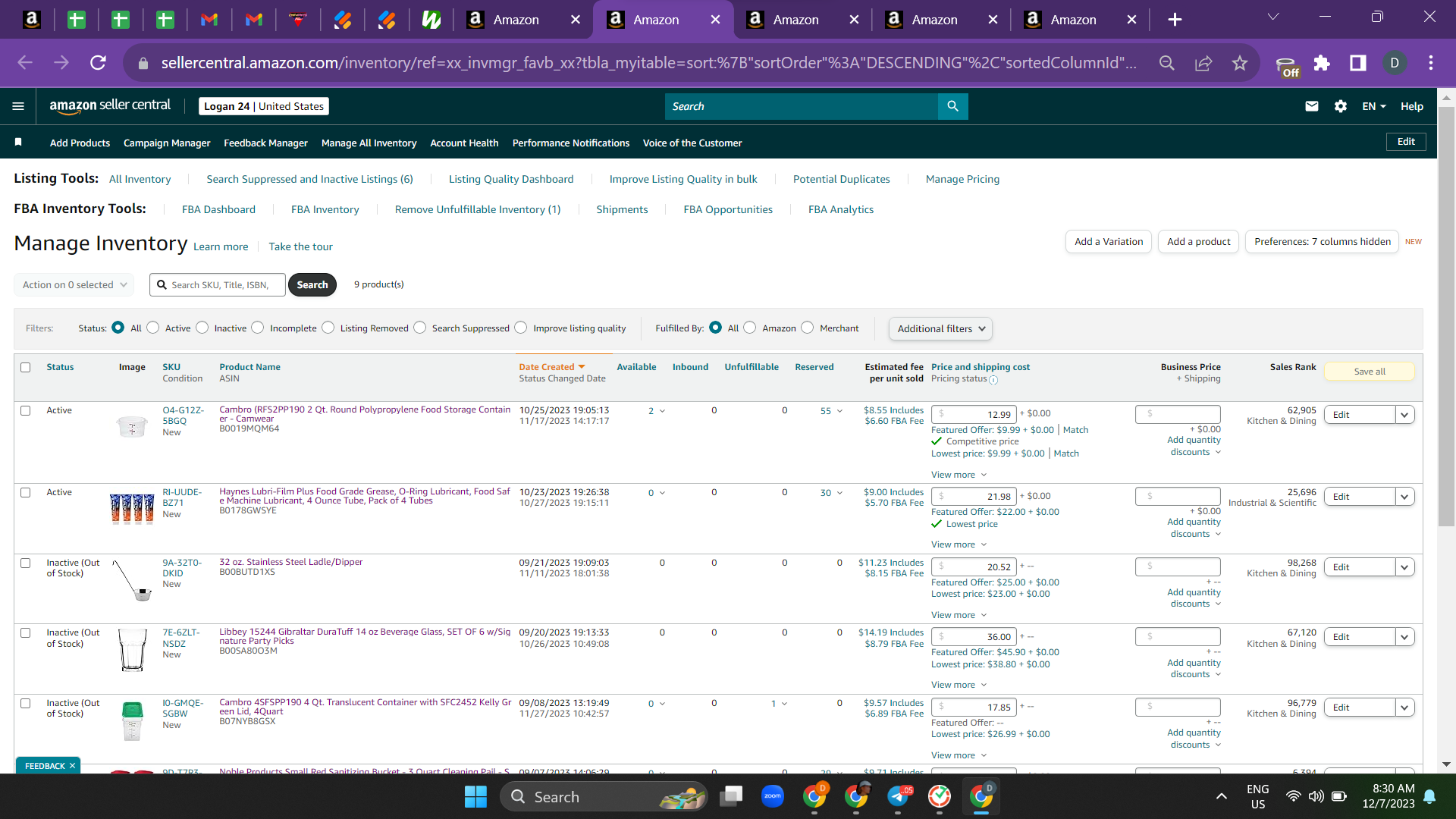Open Zoom from the taskbar
The width and height of the screenshot is (1456, 819).
[x=773, y=796]
